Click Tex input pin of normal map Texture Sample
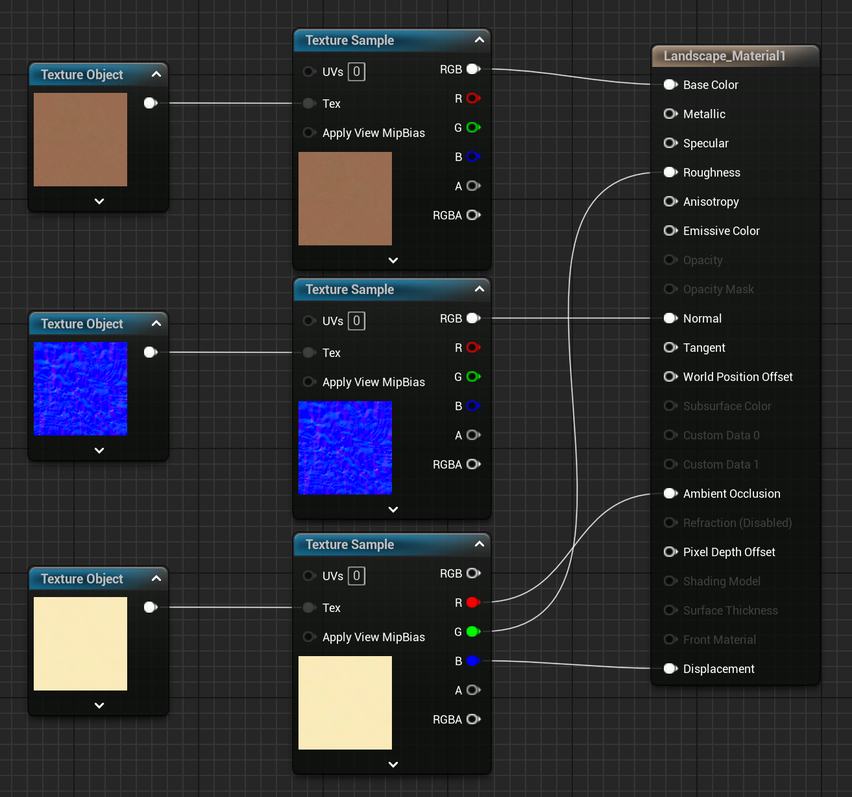Image resolution: width=852 pixels, height=797 pixels. coord(309,353)
